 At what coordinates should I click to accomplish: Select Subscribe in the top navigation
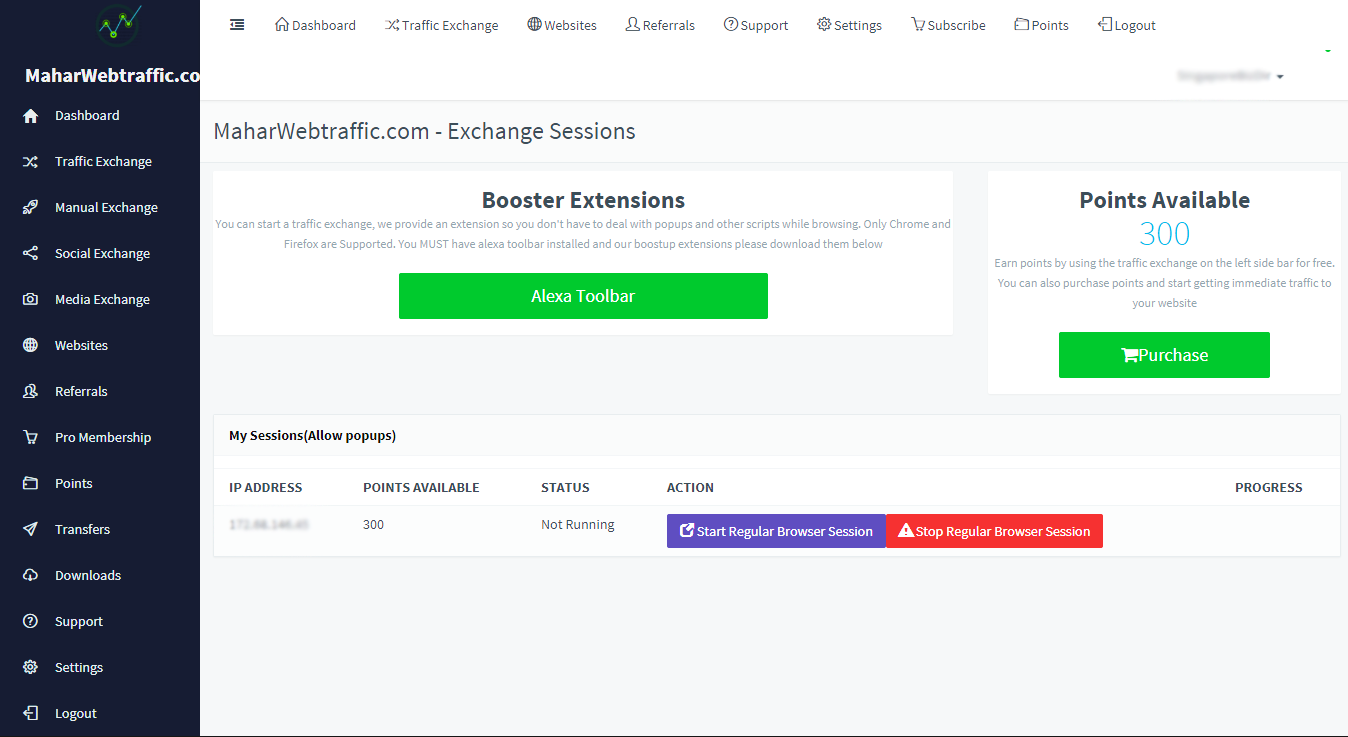click(948, 25)
